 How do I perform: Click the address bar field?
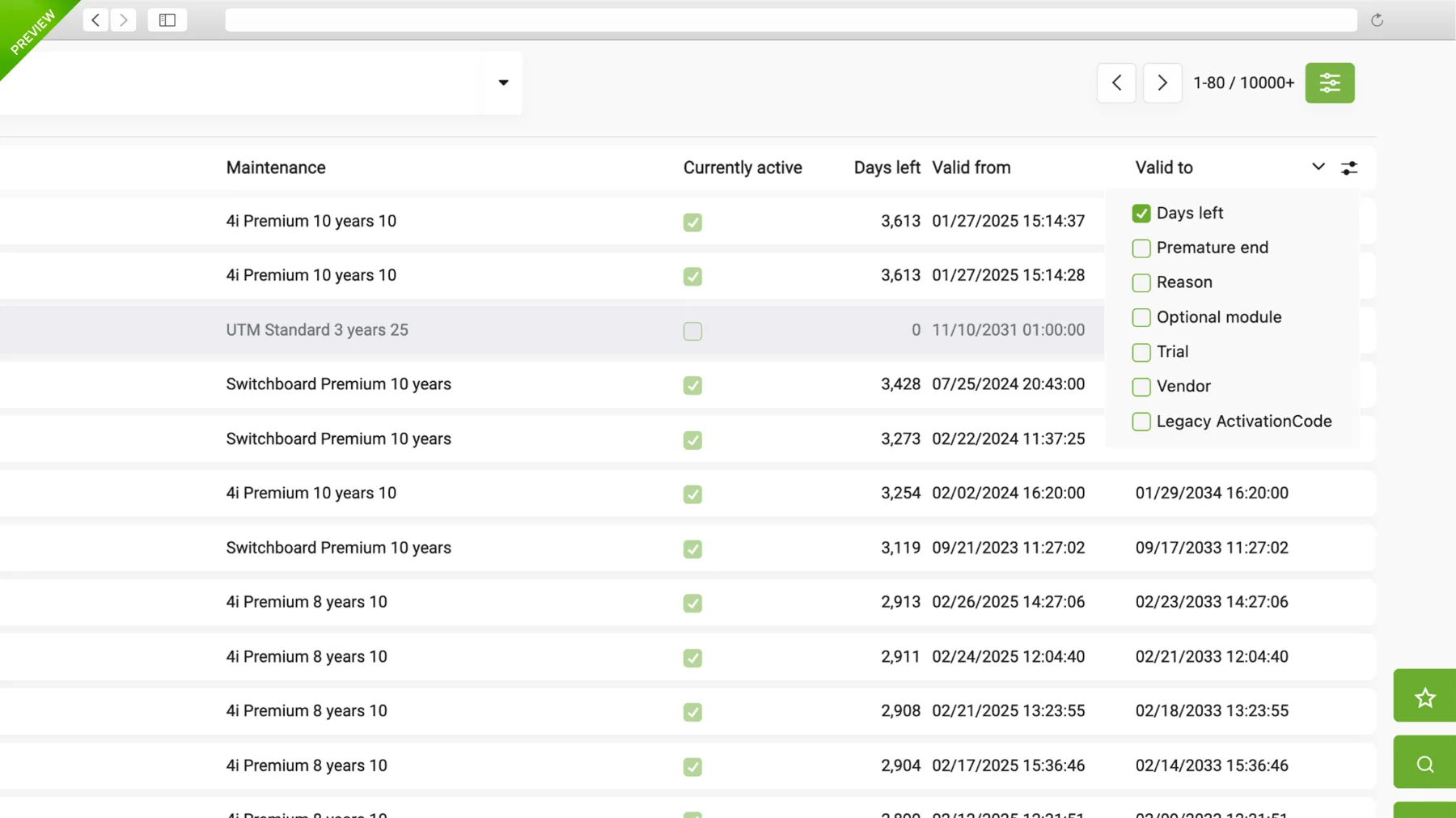coord(790,20)
